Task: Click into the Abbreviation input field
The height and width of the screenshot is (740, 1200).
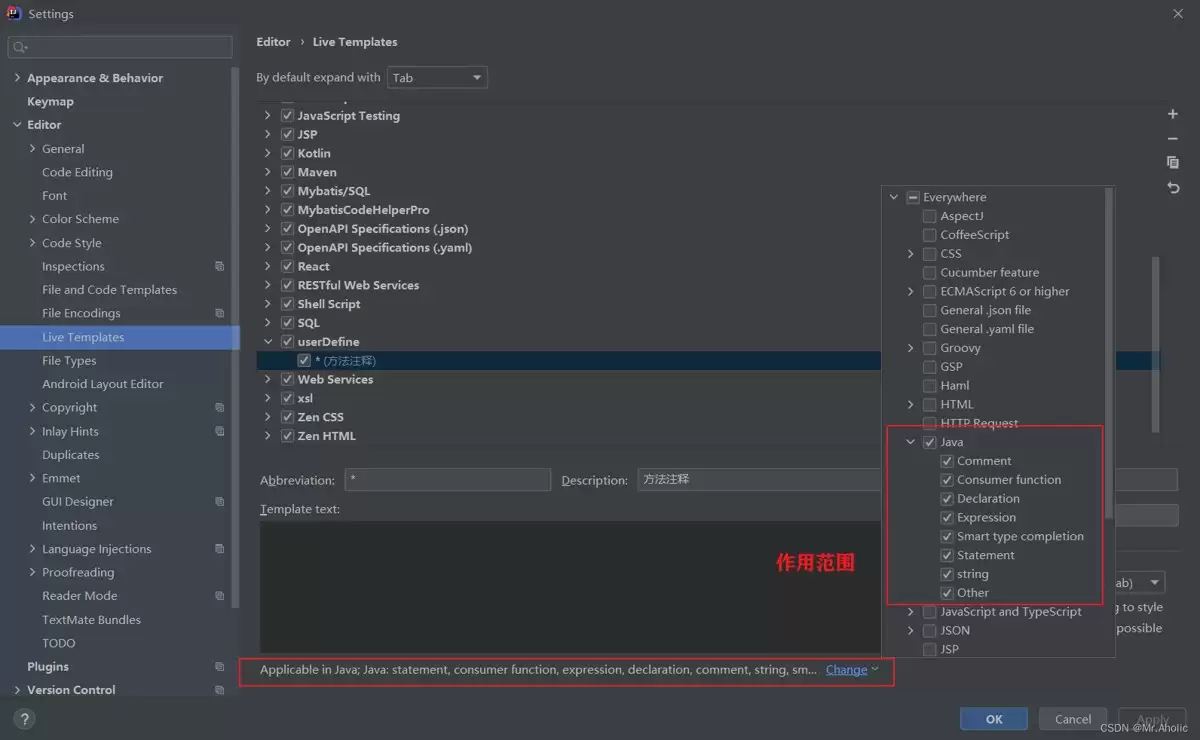Action: pyautogui.click(x=448, y=480)
